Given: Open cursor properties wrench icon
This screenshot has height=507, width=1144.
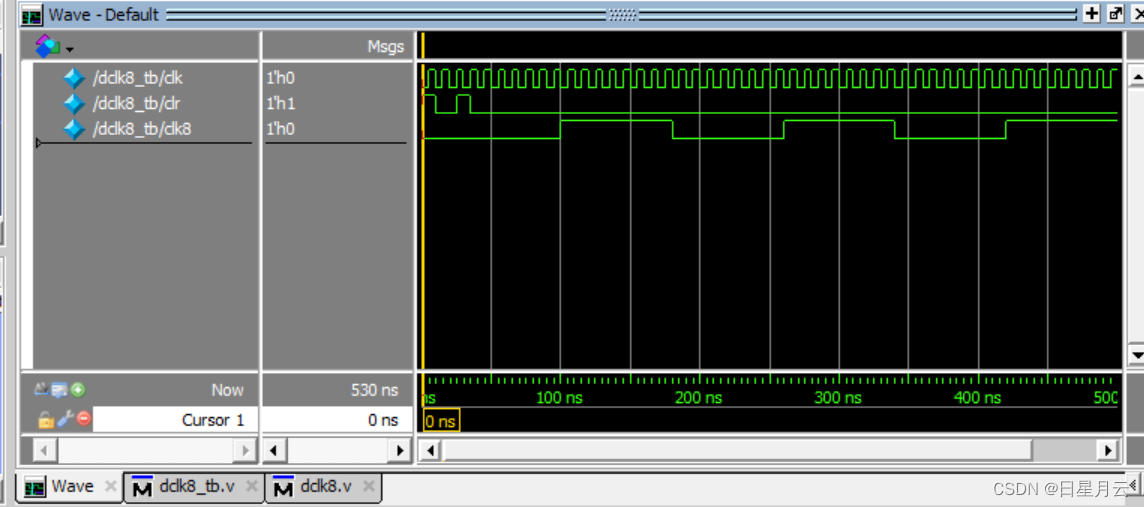Looking at the screenshot, I should (65, 419).
